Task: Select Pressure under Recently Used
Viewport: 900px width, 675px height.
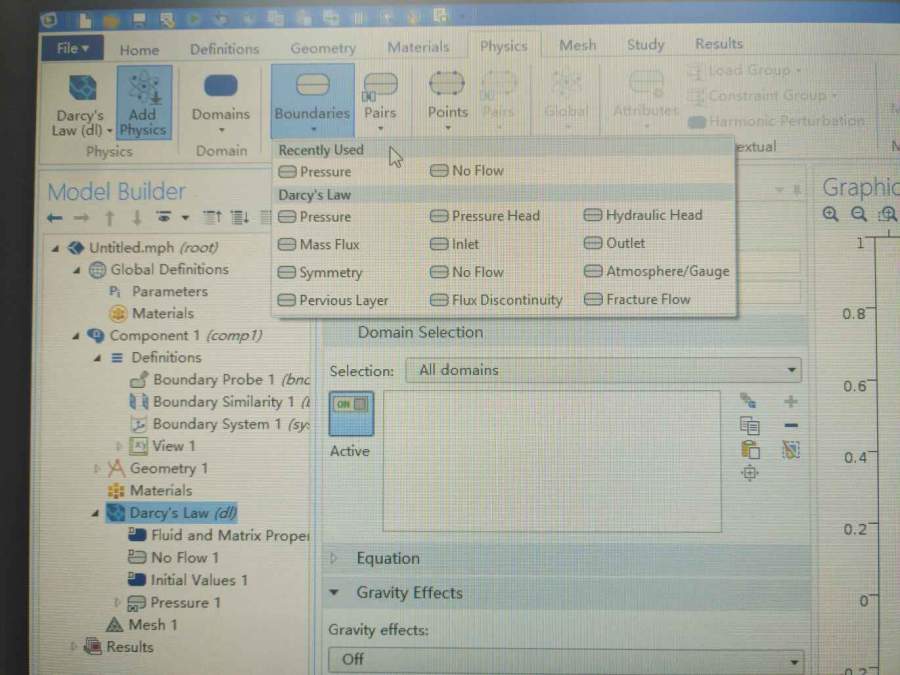Action: tap(315, 172)
